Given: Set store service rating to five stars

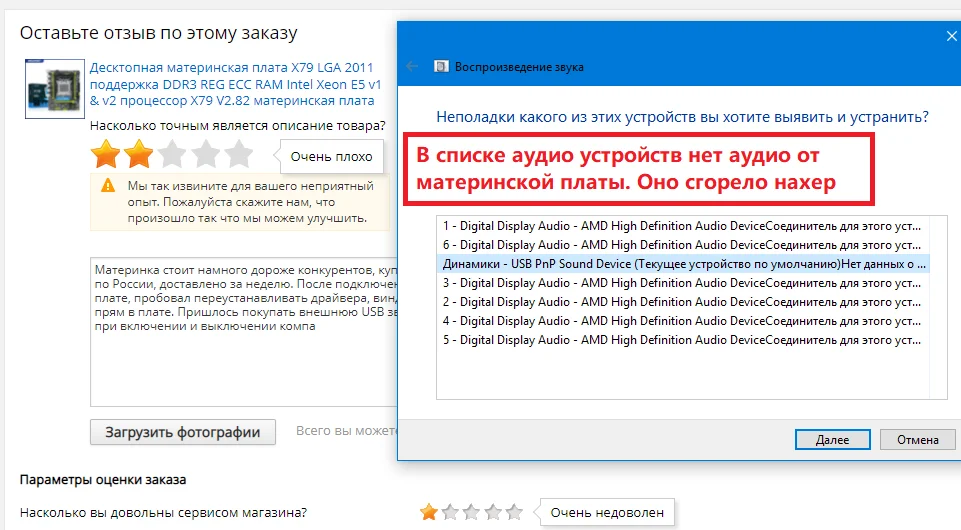Looking at the screenshot, I should pyautogui.click(x=514, y=512).
